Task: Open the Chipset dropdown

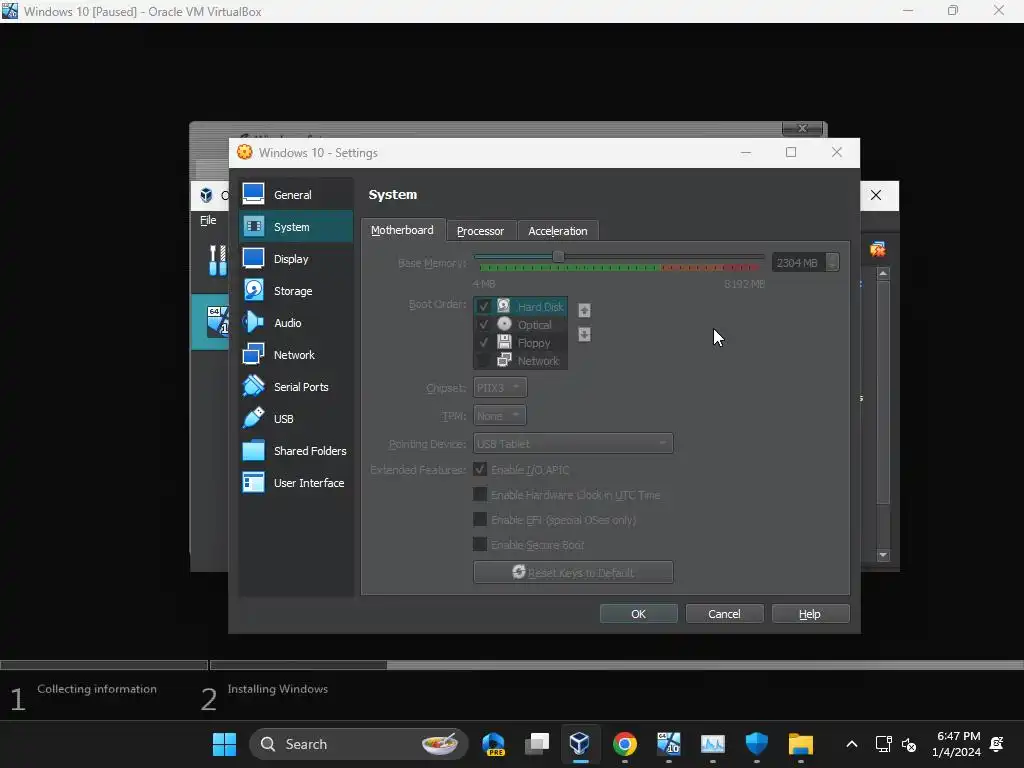Action: coord(500,387)
